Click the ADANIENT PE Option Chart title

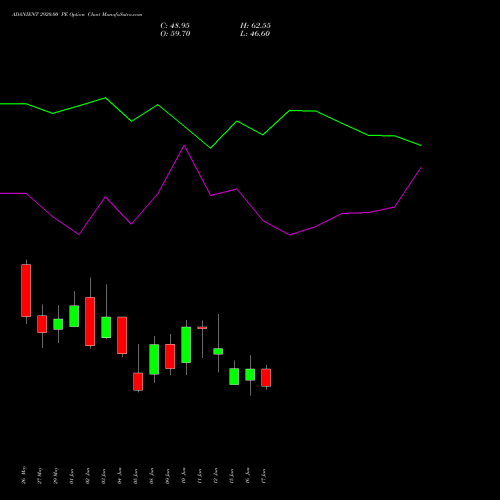click(x=77, y=15)
